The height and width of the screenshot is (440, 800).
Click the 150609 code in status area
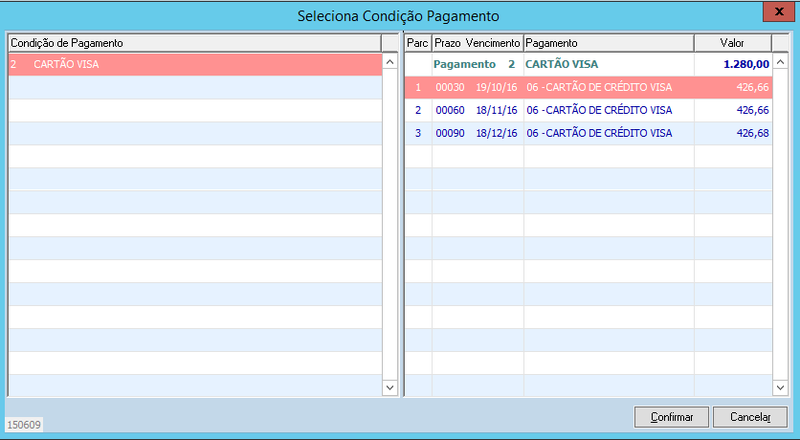(24, 425)
